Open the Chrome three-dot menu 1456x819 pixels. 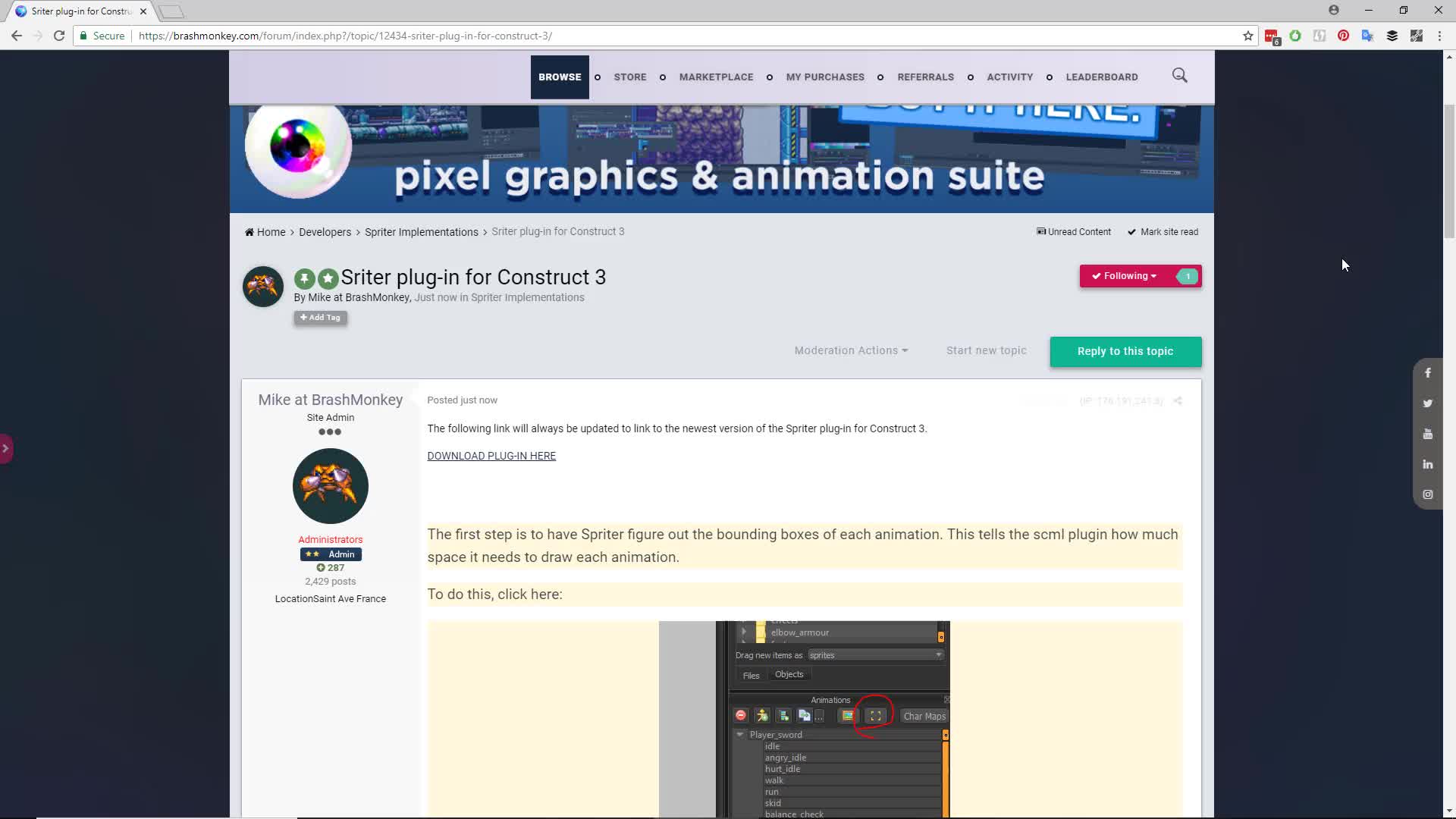1439,36
